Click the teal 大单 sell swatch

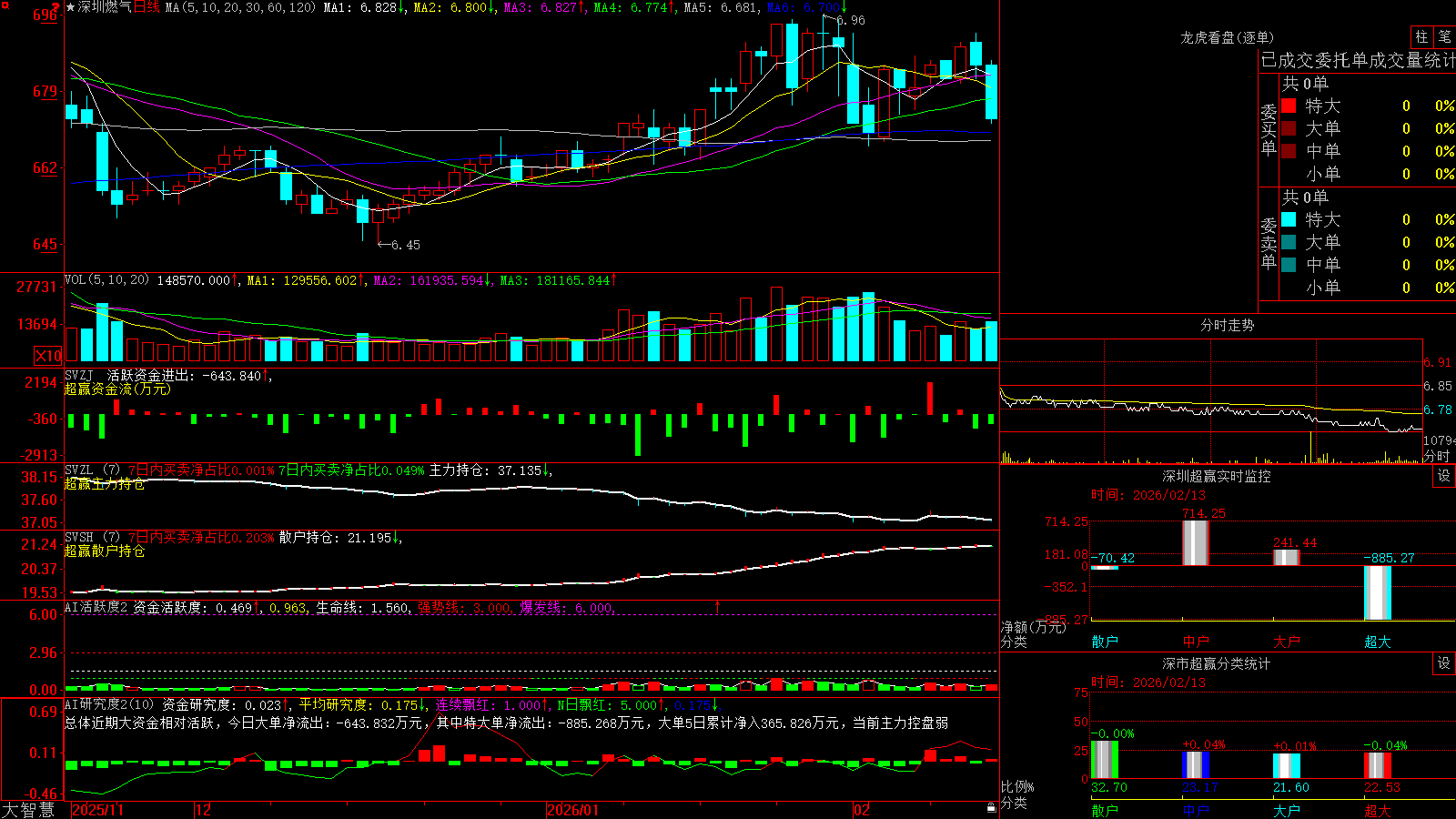pos(1289,242)
